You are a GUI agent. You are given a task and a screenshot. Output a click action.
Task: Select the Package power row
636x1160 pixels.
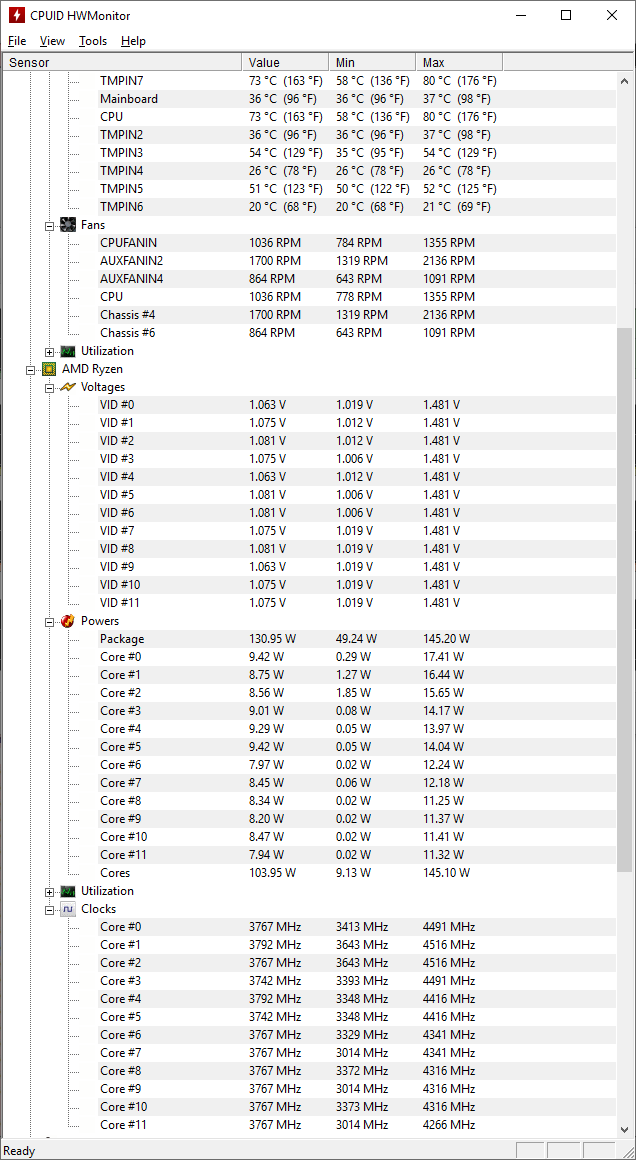pyautogui.click(x=356, y=638)
